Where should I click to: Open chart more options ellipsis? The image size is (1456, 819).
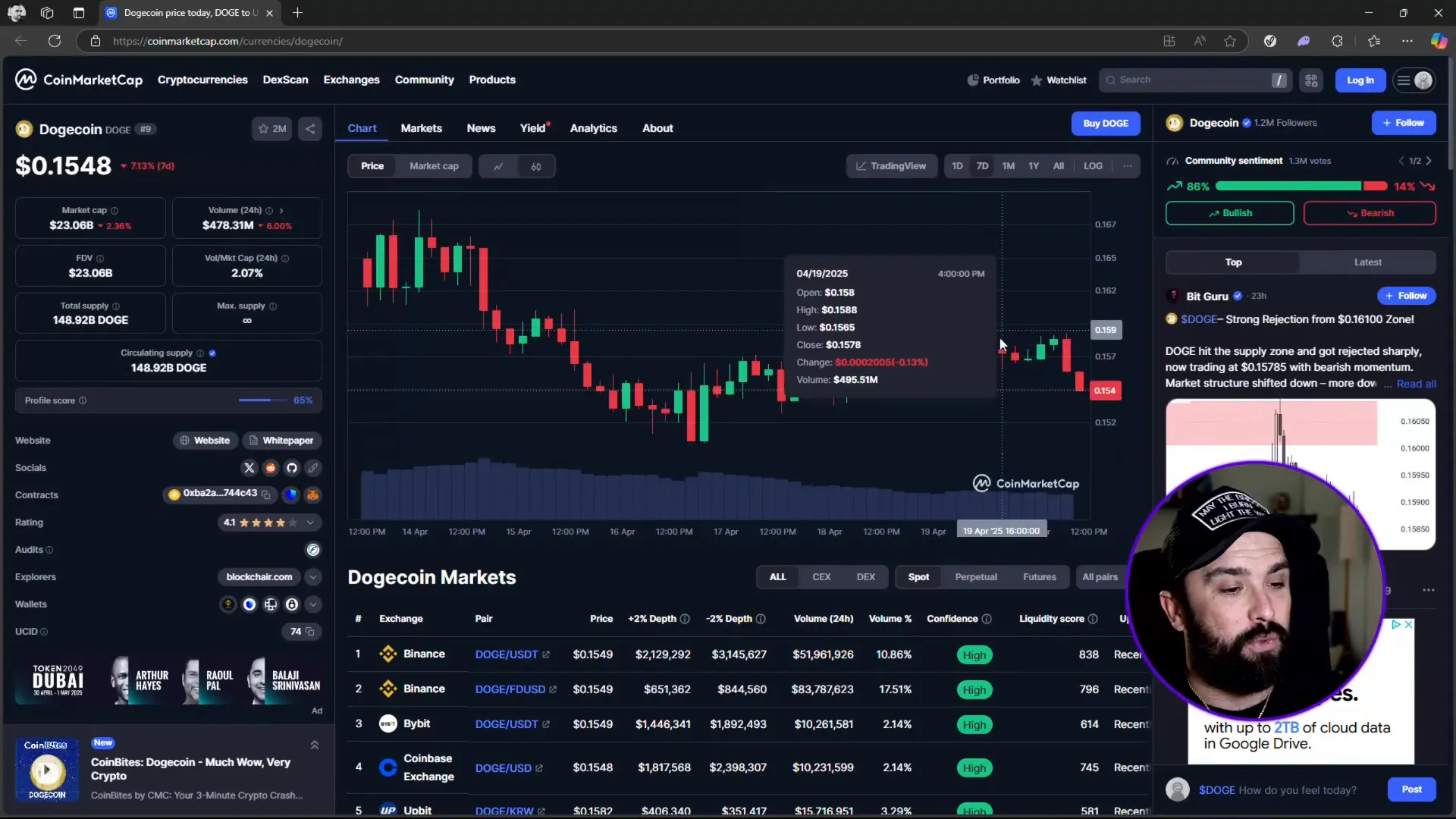coord(1128,166)
